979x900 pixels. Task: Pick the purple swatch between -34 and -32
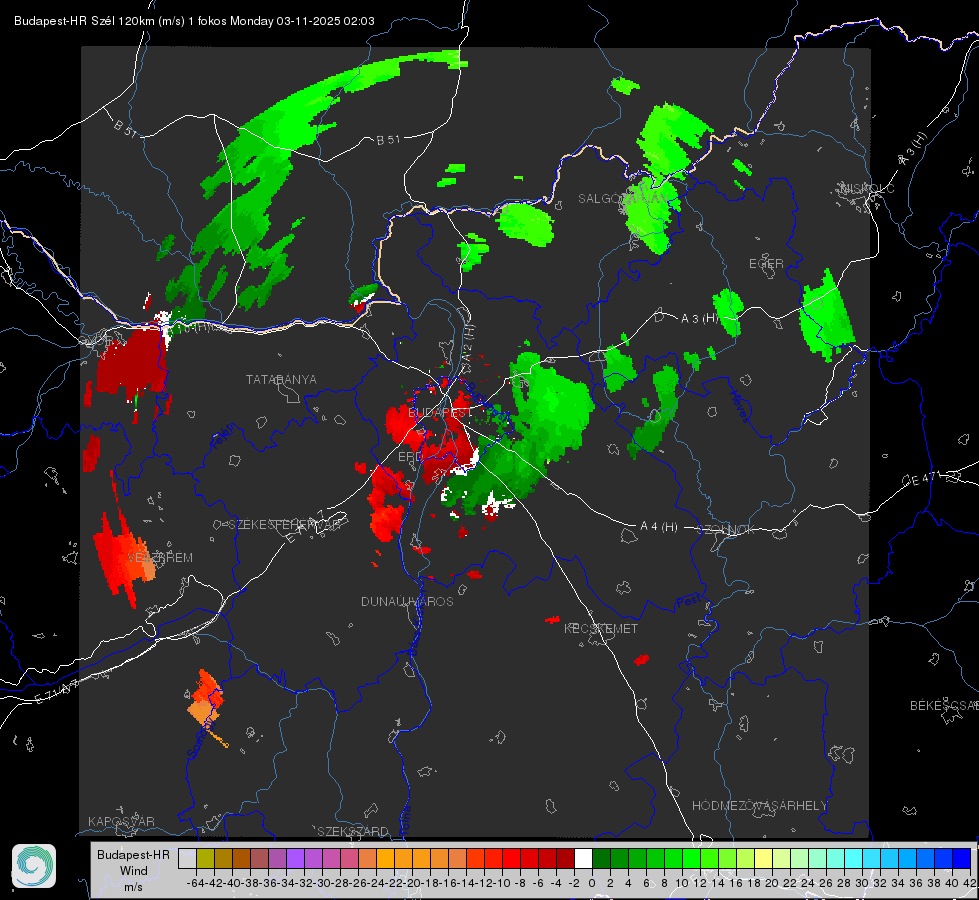[x=295, y=858]
